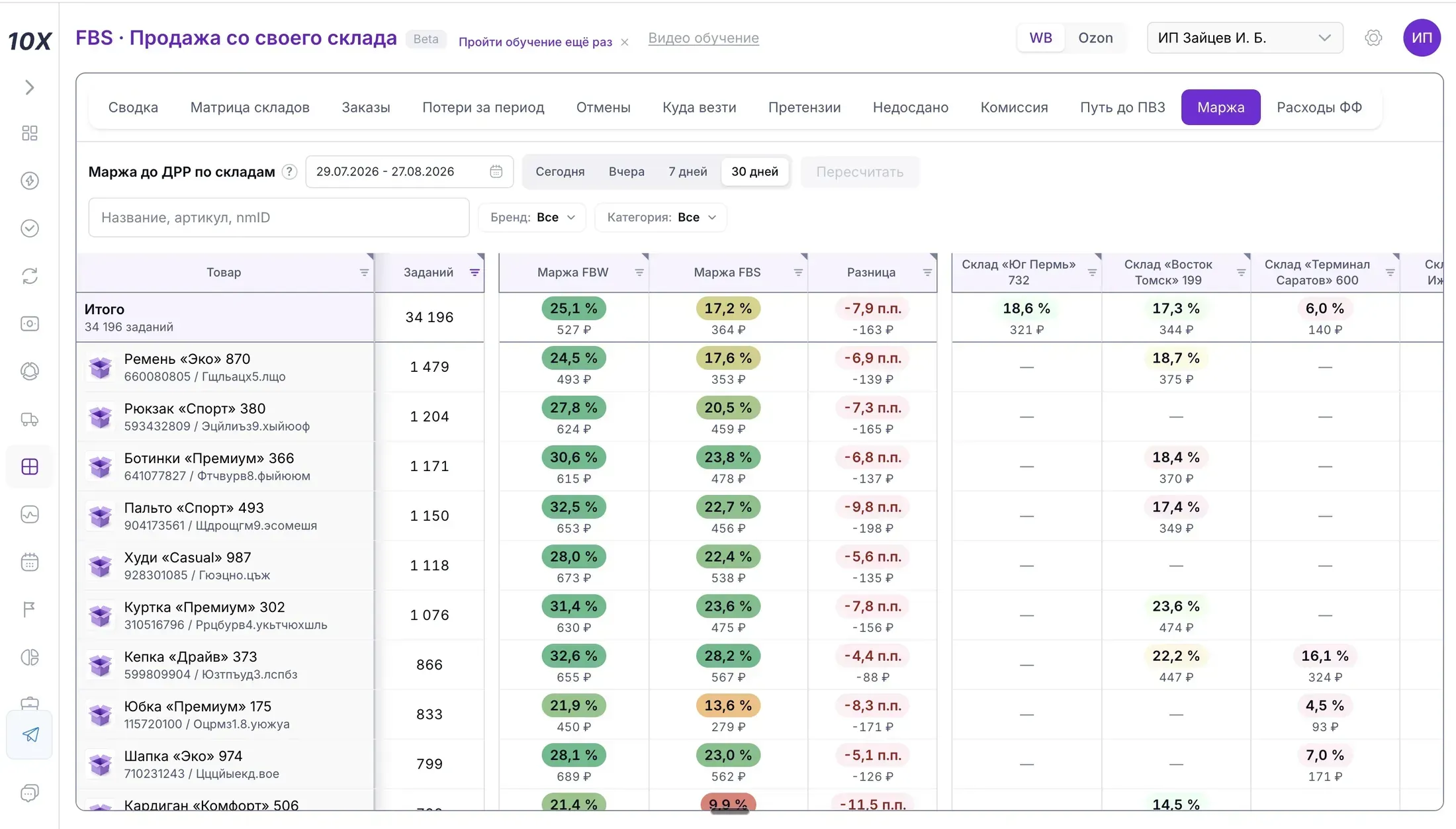Click Пройти обучение ещё раз link

click(535, 42)
